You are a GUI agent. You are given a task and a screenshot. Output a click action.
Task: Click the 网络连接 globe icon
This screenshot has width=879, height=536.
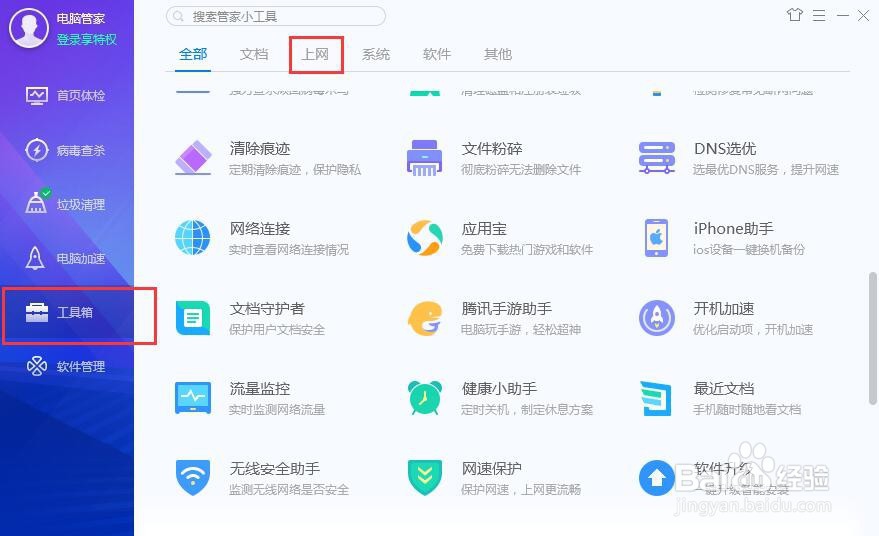tap(193, 238)
